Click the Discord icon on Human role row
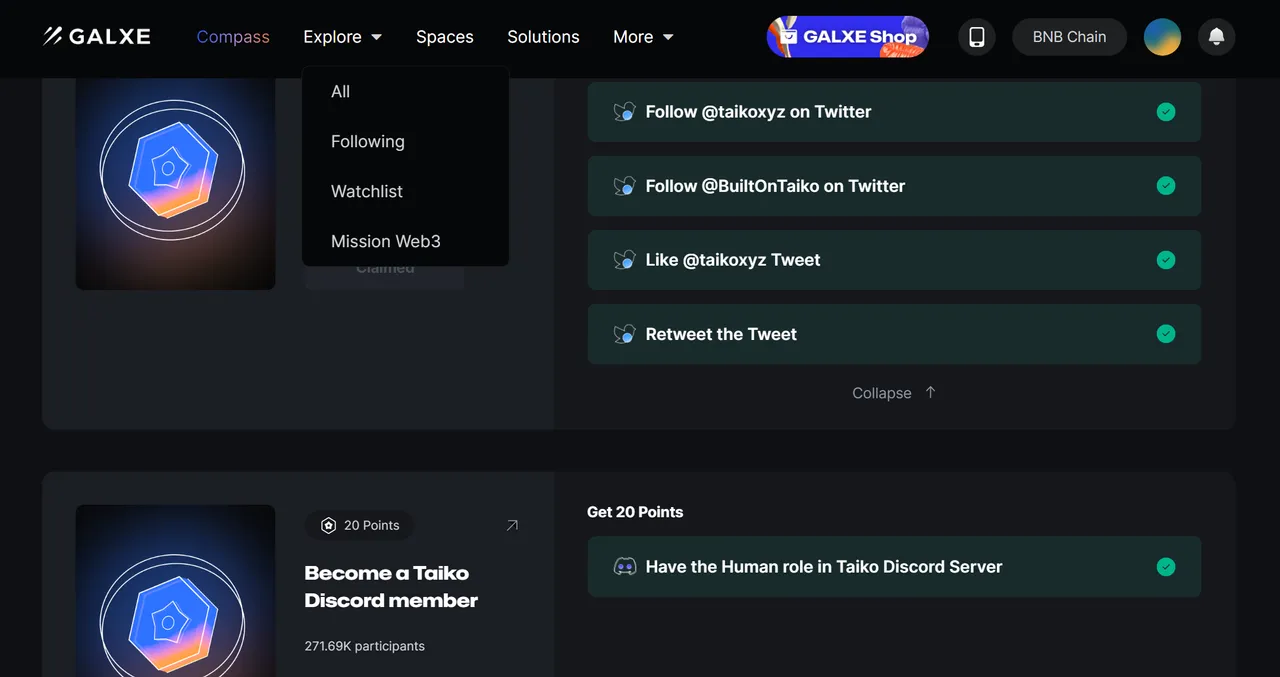This screenshot has width=1280, height=677. [625, 567]
